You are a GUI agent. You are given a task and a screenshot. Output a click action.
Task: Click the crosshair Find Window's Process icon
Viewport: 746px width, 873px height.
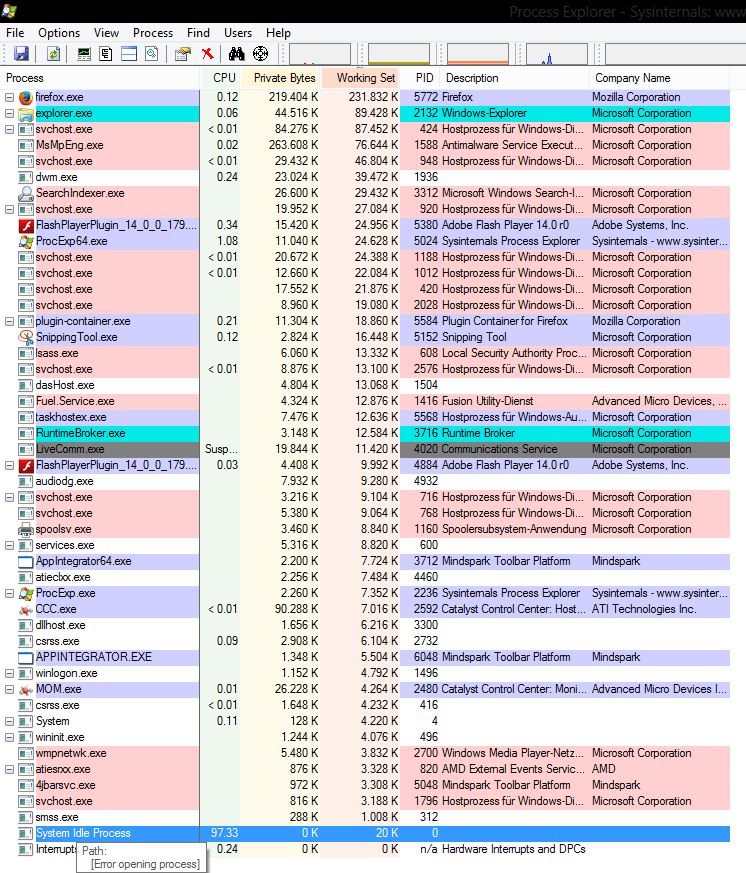(x=261, y=54)
